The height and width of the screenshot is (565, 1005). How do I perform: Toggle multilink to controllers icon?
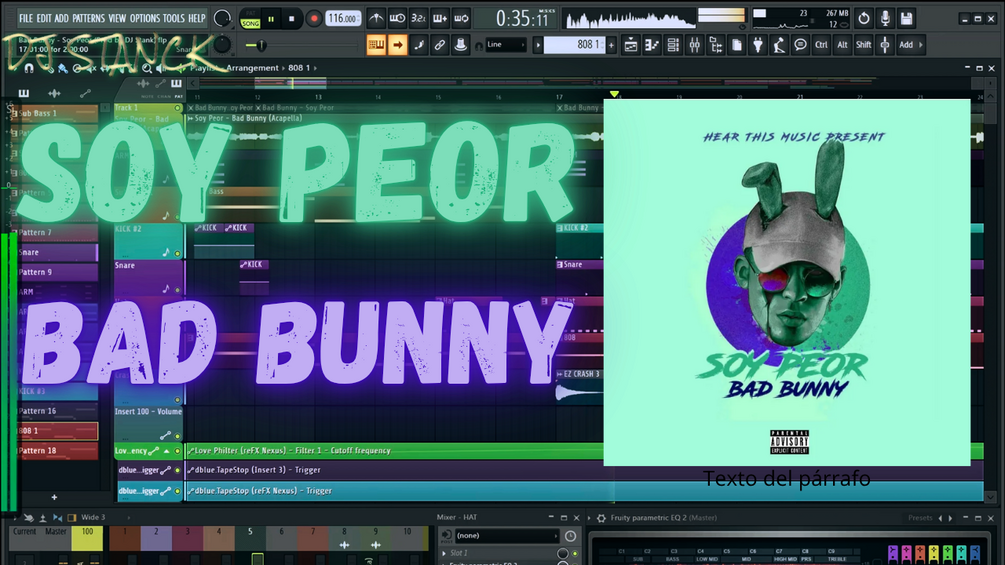coord(440,45)
